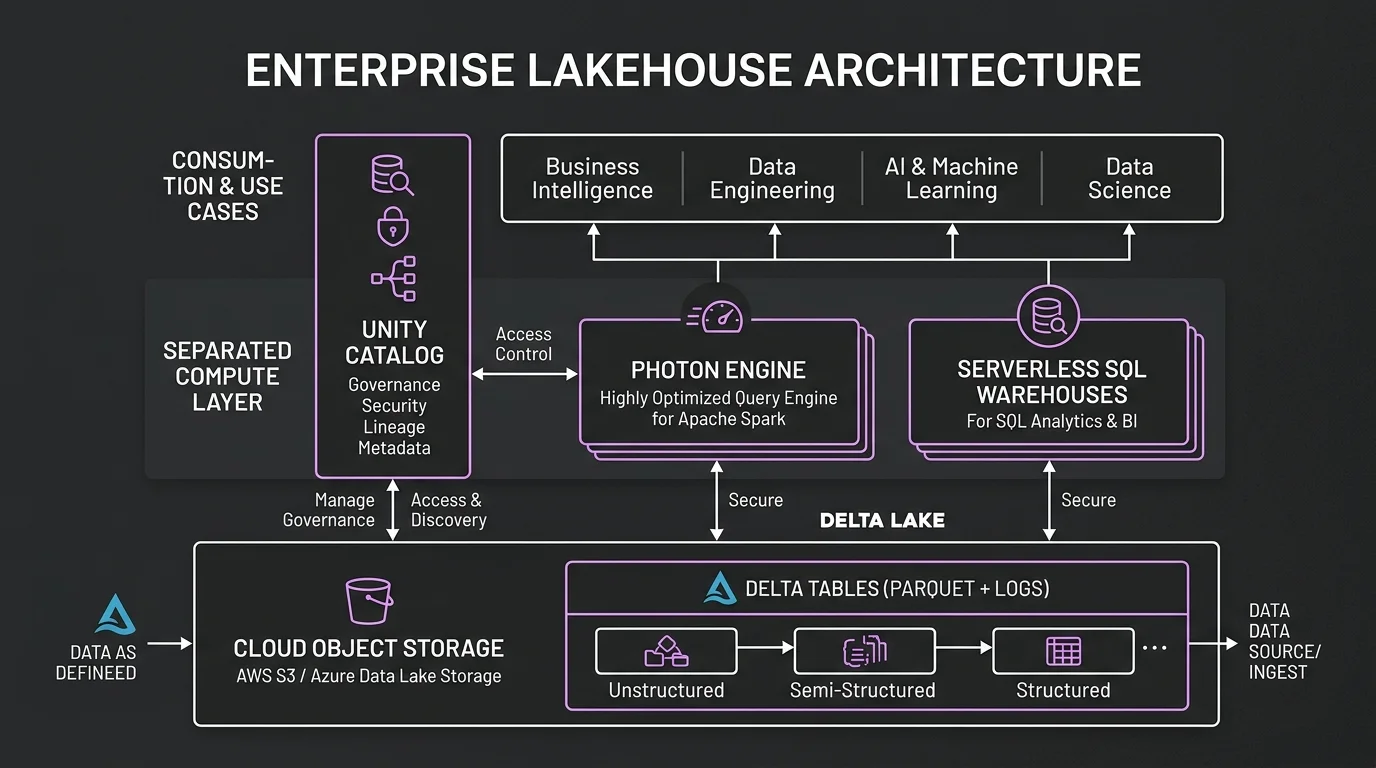Click the Highly Optimized Query Engine description
The width and height of the screenshot is (1376, 768).
(x=718, y=408)
